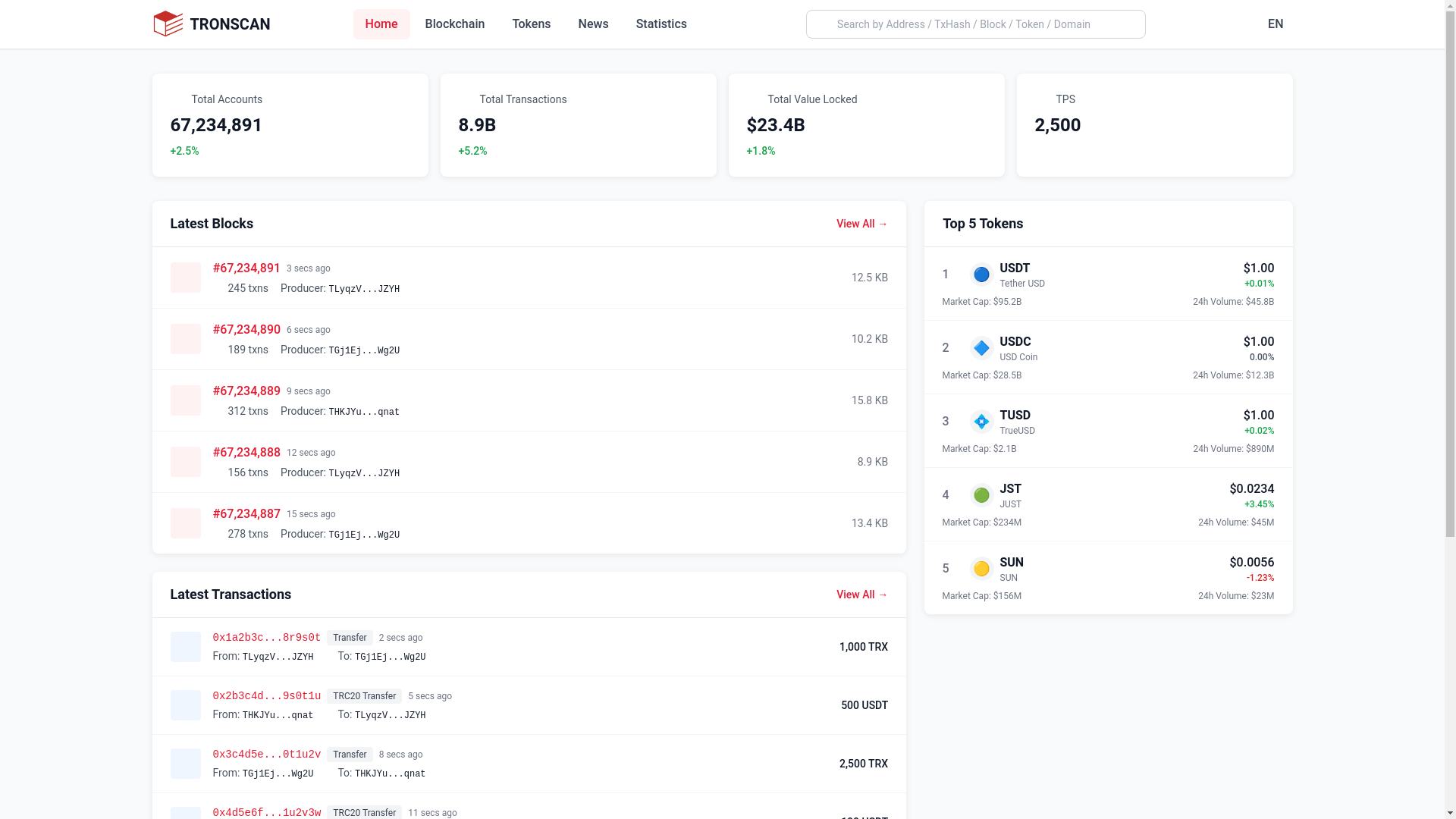Open transaction 0x1a2b3c...8r9s0t
This screenshot has height=819, width=1456.
tap(266, 638)
